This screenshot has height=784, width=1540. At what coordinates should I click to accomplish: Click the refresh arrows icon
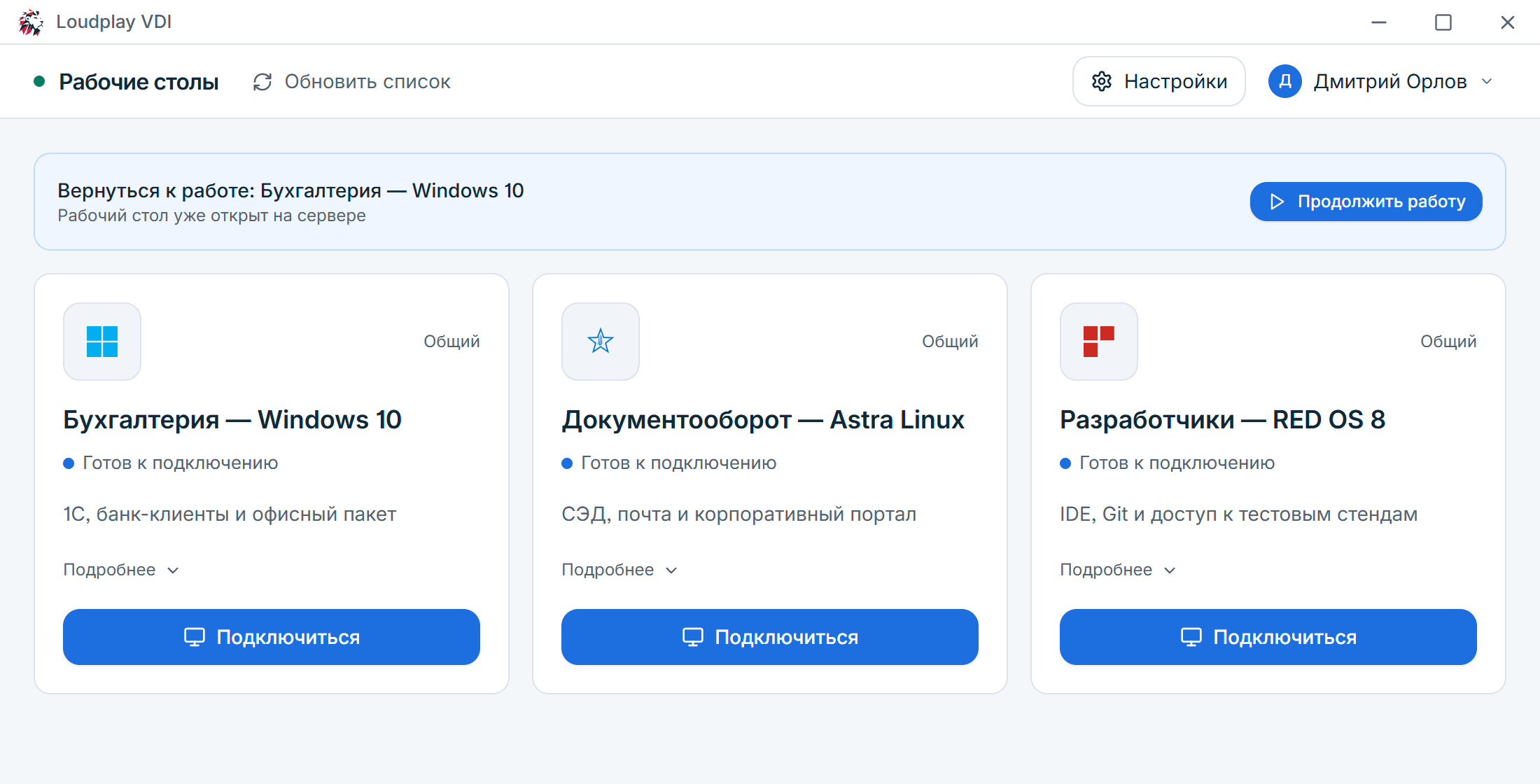262,82
